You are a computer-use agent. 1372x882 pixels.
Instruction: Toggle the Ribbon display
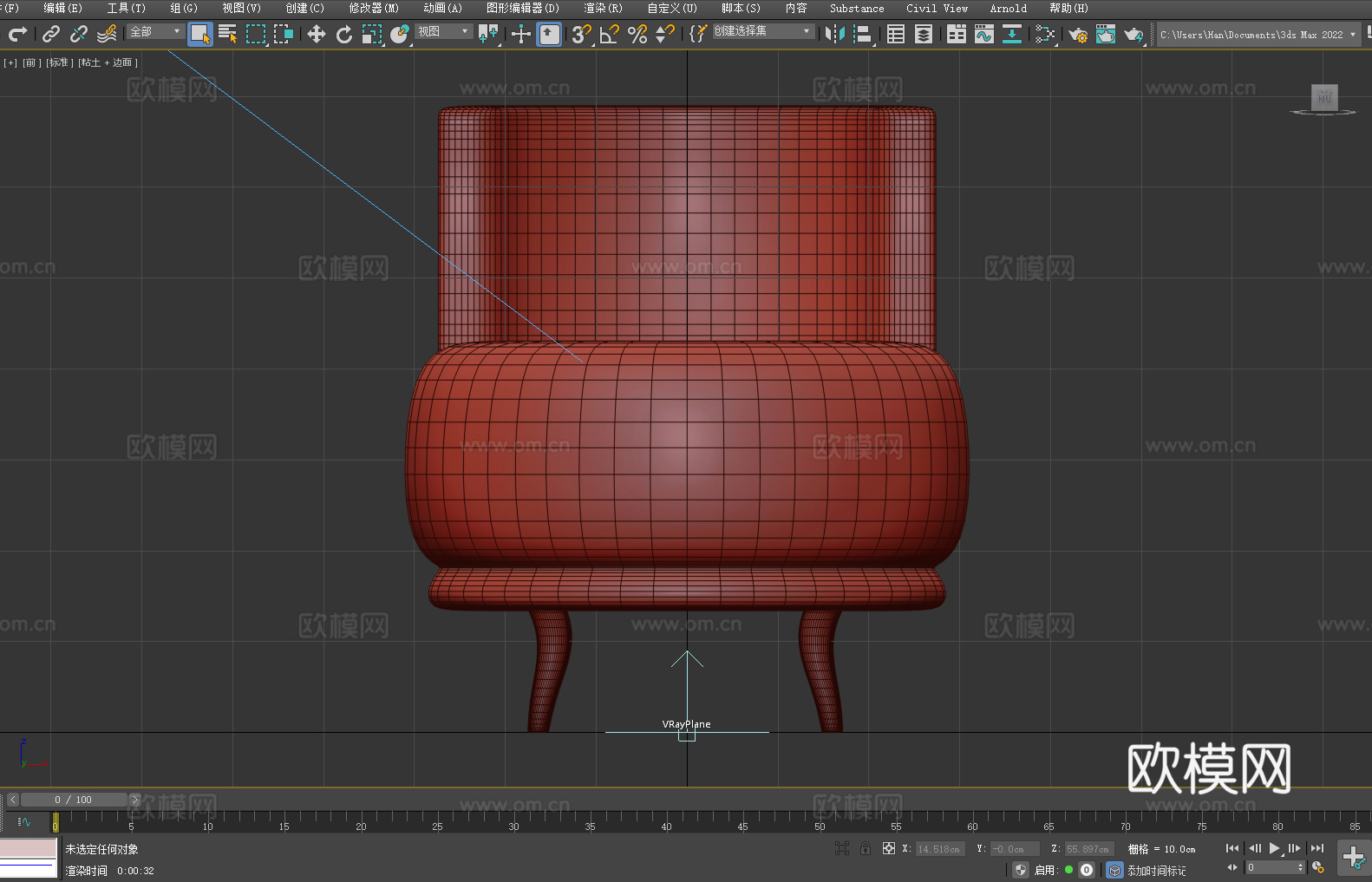(957, 34)
